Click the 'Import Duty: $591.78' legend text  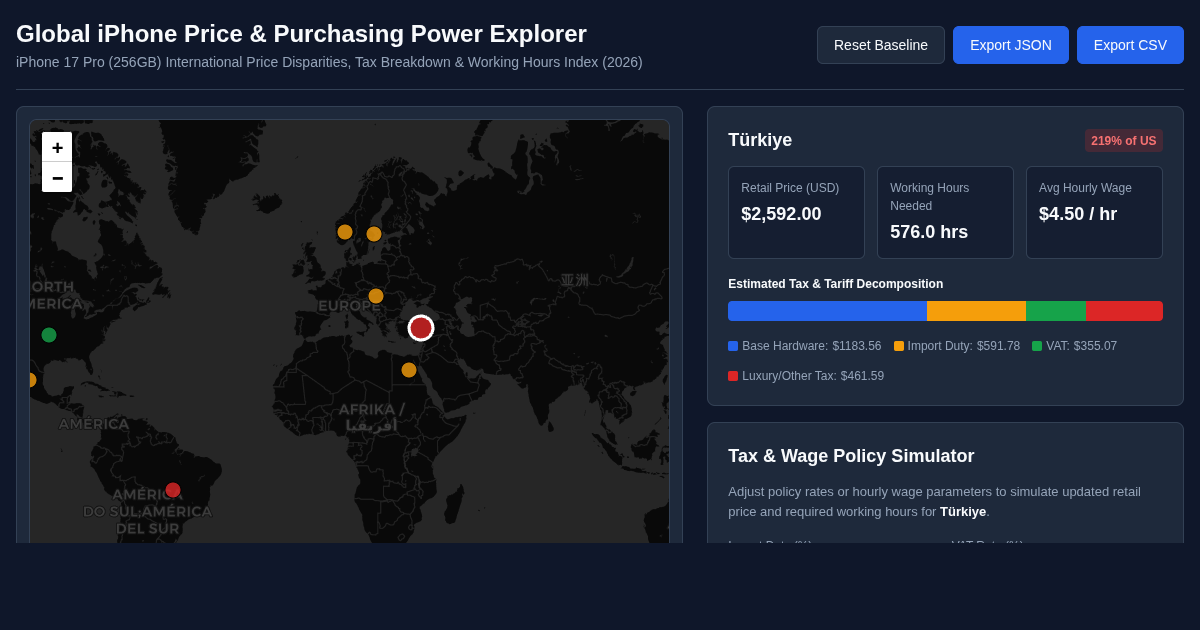coord(964,346)
